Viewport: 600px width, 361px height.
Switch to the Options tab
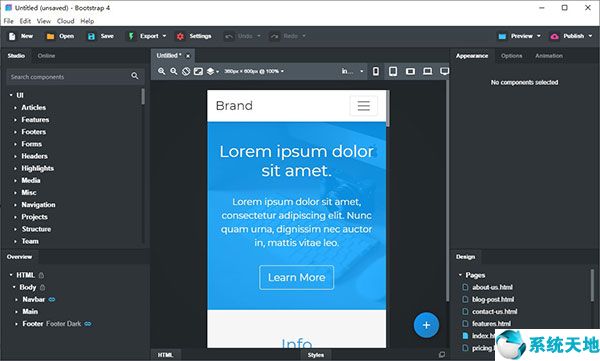tap(512, 56)
